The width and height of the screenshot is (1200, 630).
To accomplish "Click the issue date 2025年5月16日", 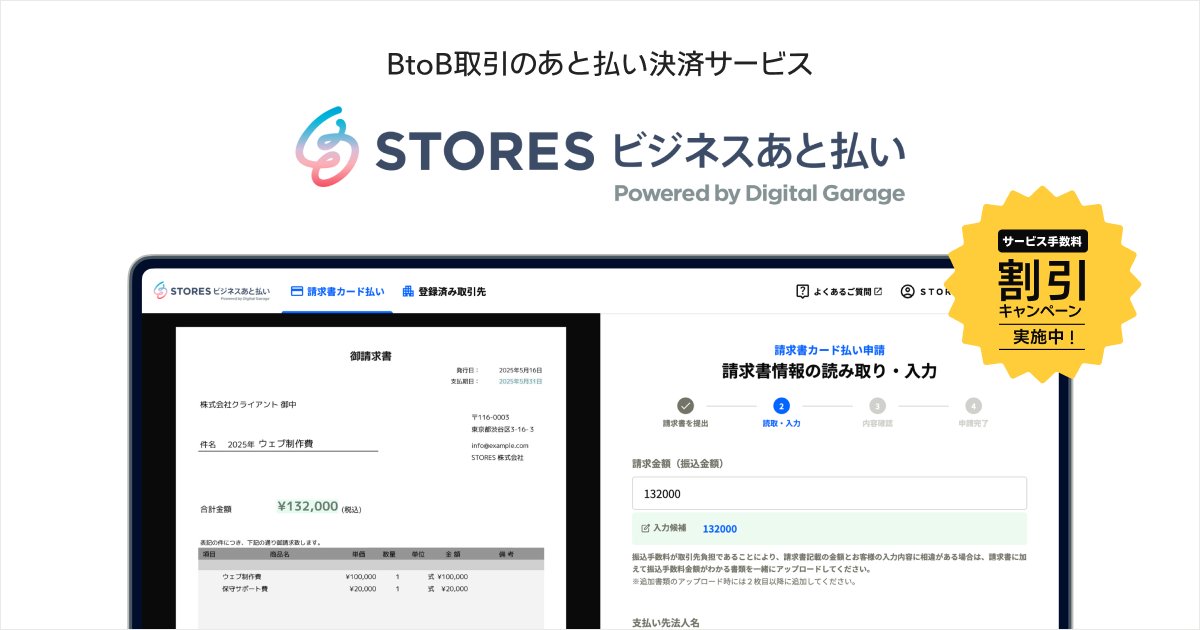I will (520, 369).
